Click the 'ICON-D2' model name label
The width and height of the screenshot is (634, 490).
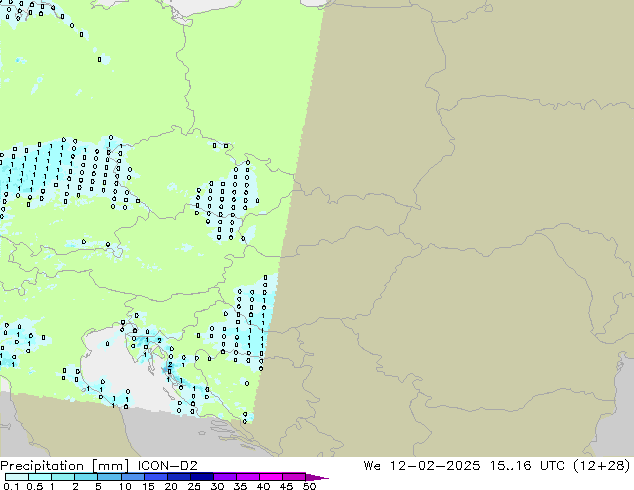(167, 466)
